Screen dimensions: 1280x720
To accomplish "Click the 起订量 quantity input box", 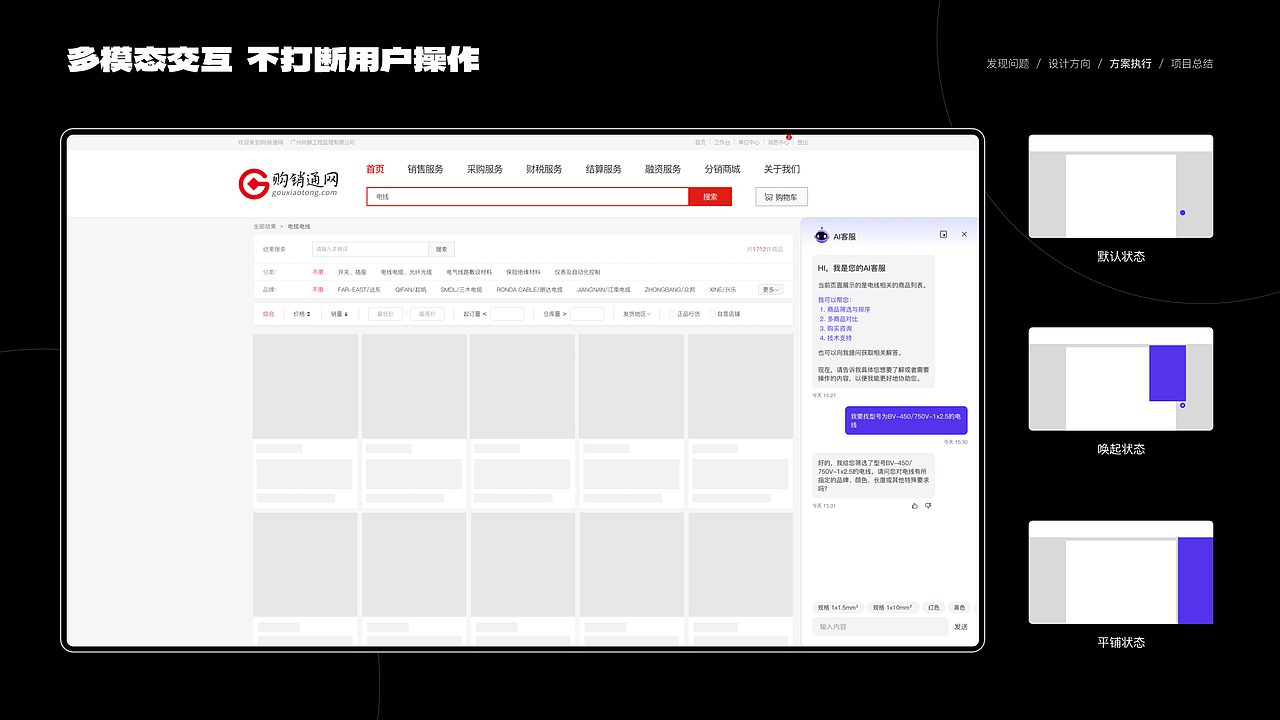I will click(x=507, y=314).
